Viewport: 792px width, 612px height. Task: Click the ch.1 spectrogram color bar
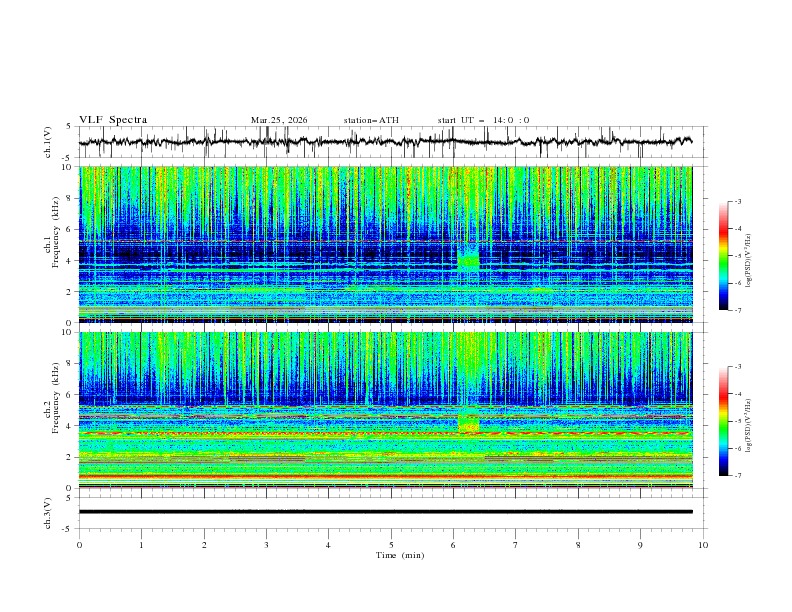[723, 255]
